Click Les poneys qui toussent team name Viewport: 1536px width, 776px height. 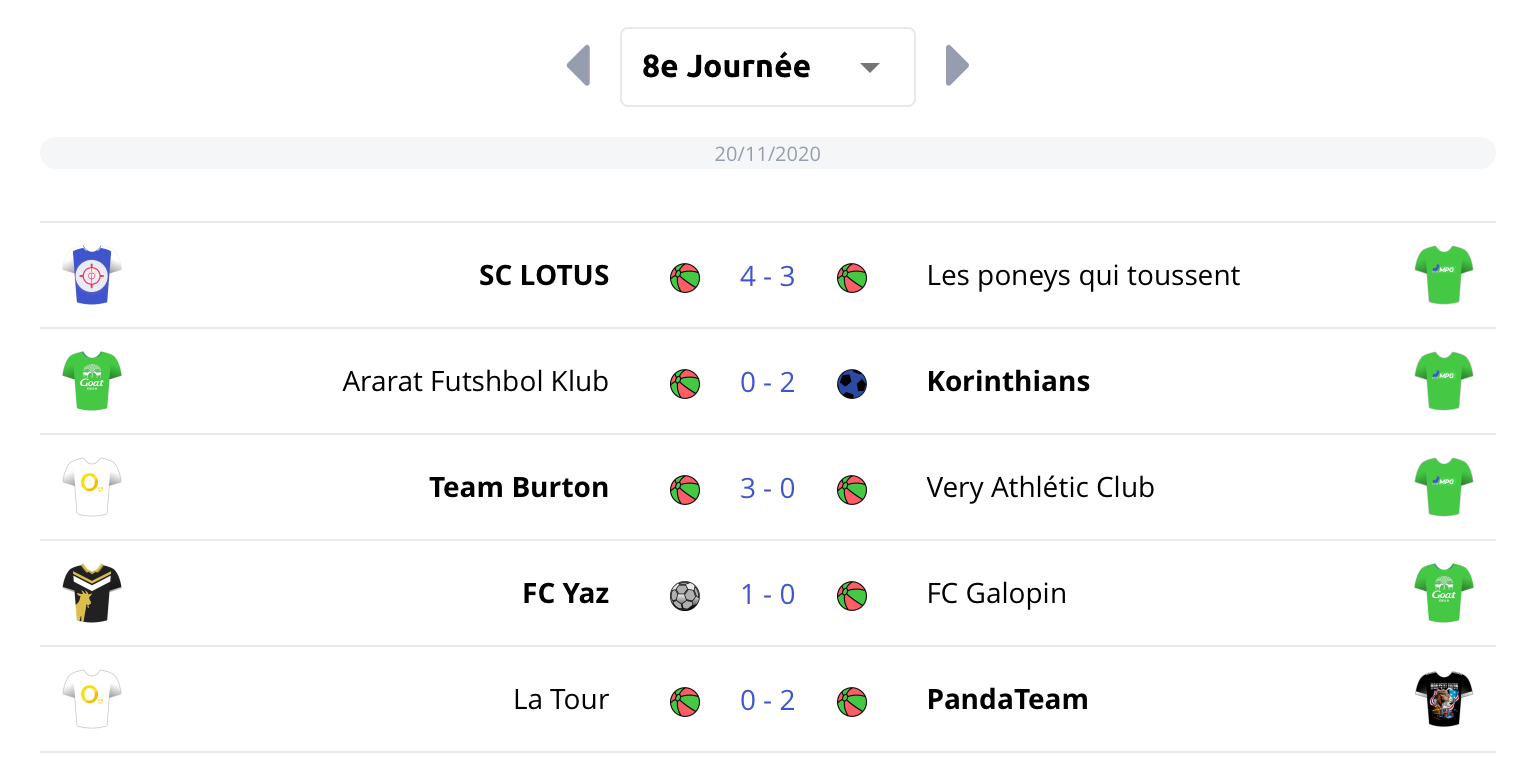[x=1083, y=276]
